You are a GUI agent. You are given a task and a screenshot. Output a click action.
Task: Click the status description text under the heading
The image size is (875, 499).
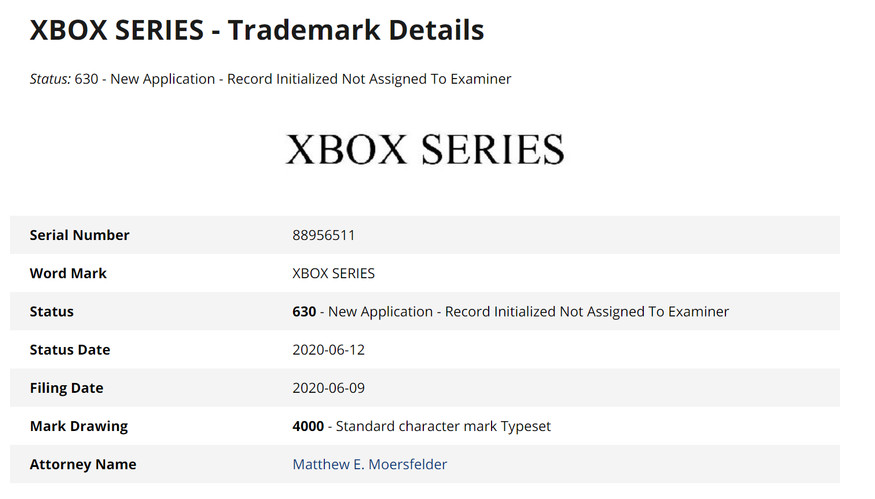pyautogui.click(x=310, y=79)
